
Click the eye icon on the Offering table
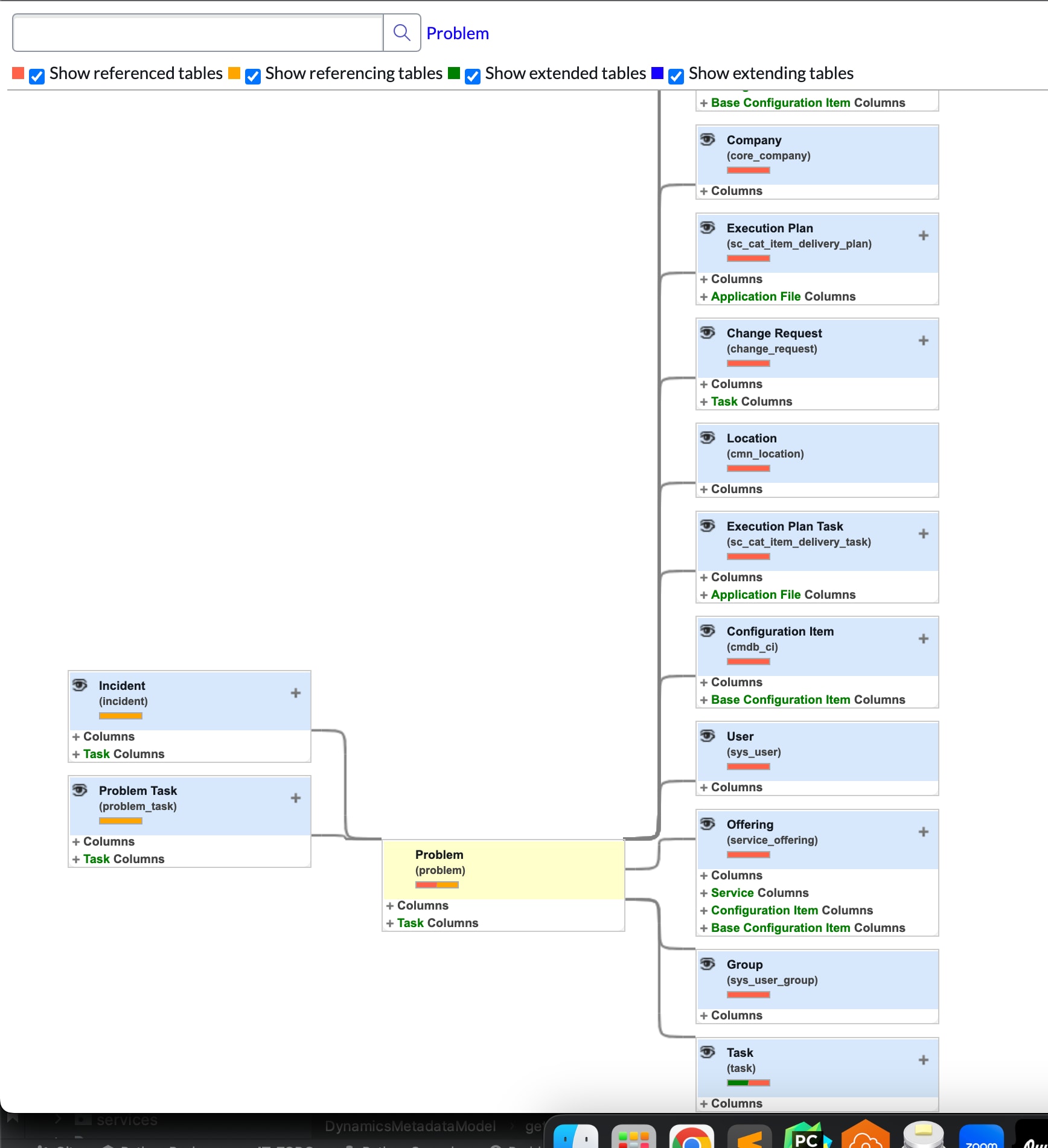tap(707, 823)
